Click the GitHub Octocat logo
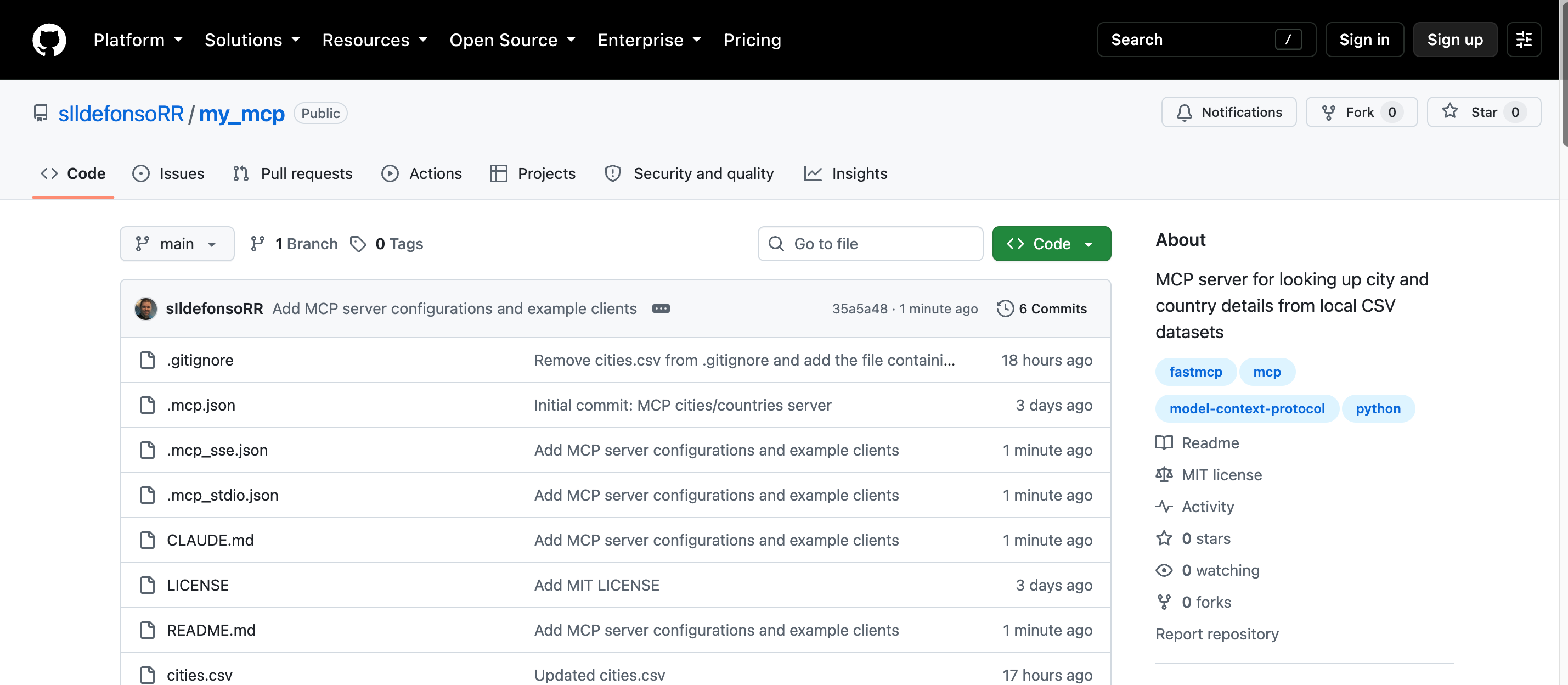The height and width of the screenshot is (685, 1568). pos(49,40)
